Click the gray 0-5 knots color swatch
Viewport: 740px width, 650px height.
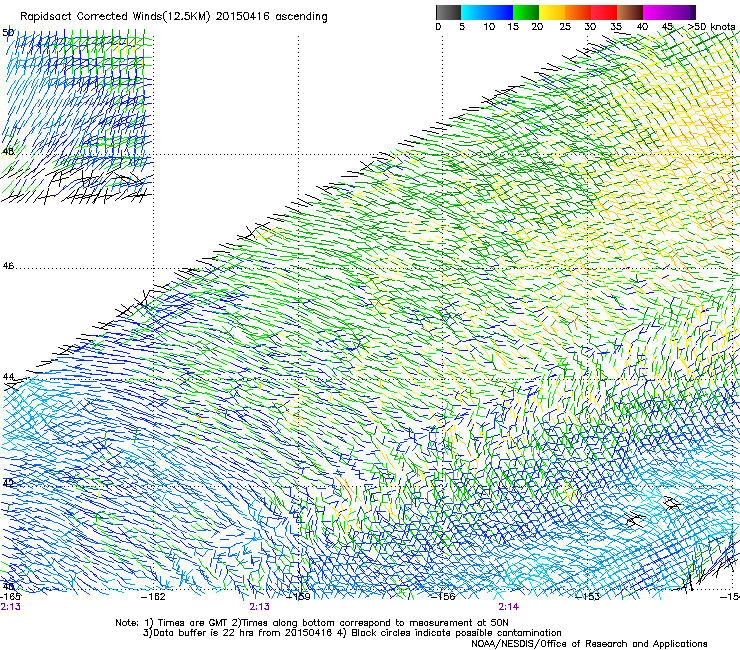(448, 12)
